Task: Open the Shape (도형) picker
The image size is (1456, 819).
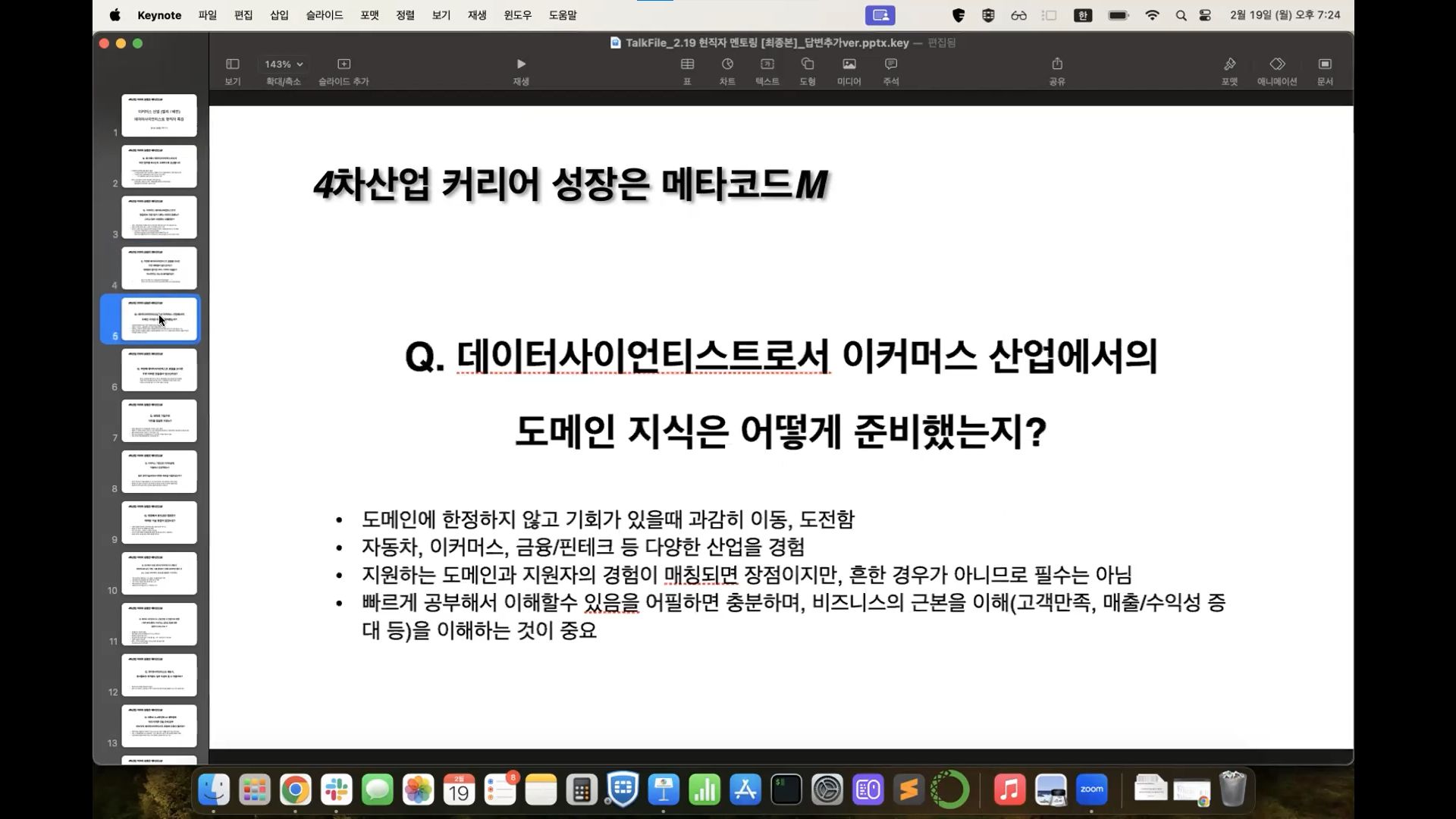Action: (807, 64)
